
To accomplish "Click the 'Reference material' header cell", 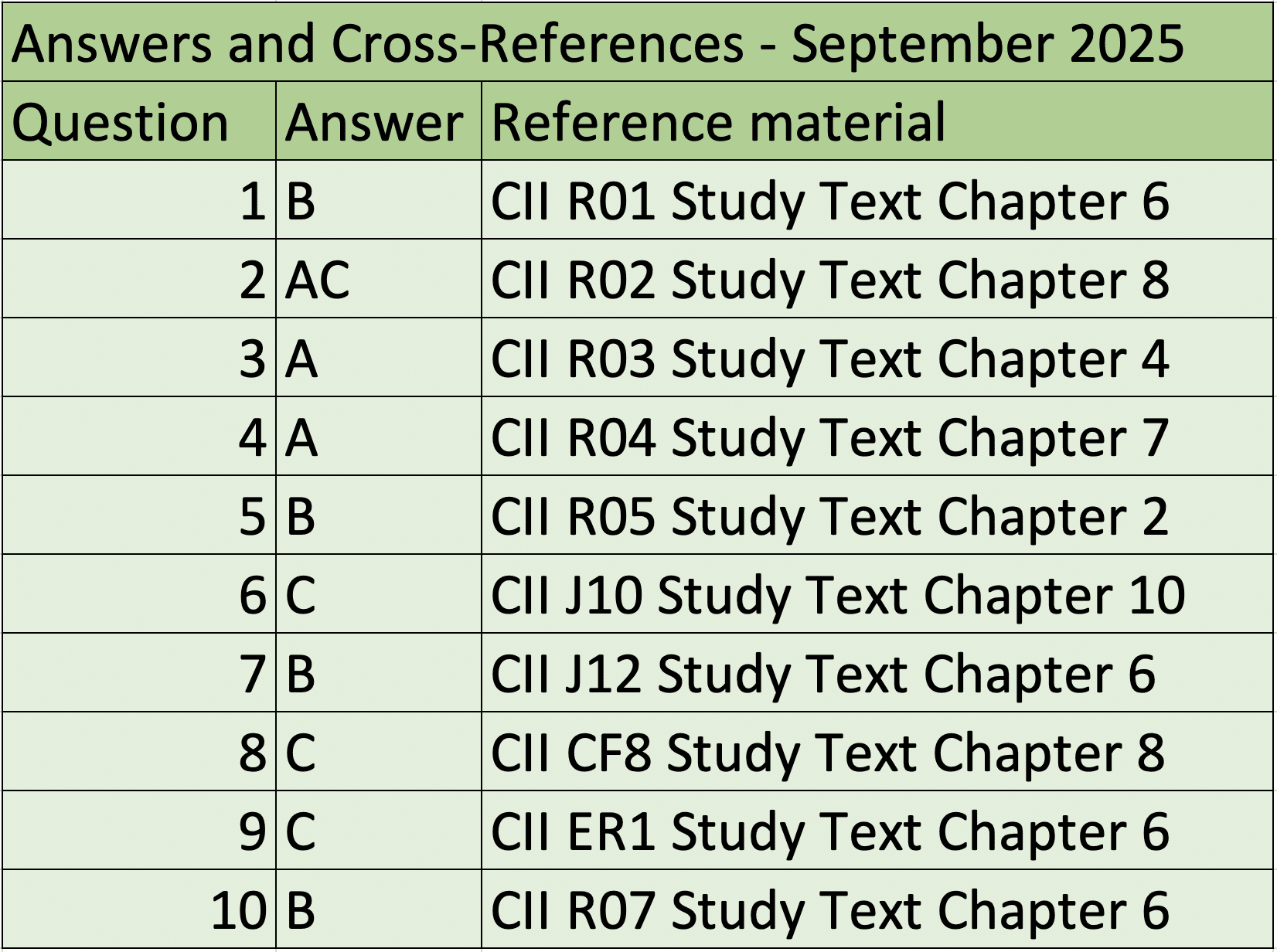I will coord(876,122).
